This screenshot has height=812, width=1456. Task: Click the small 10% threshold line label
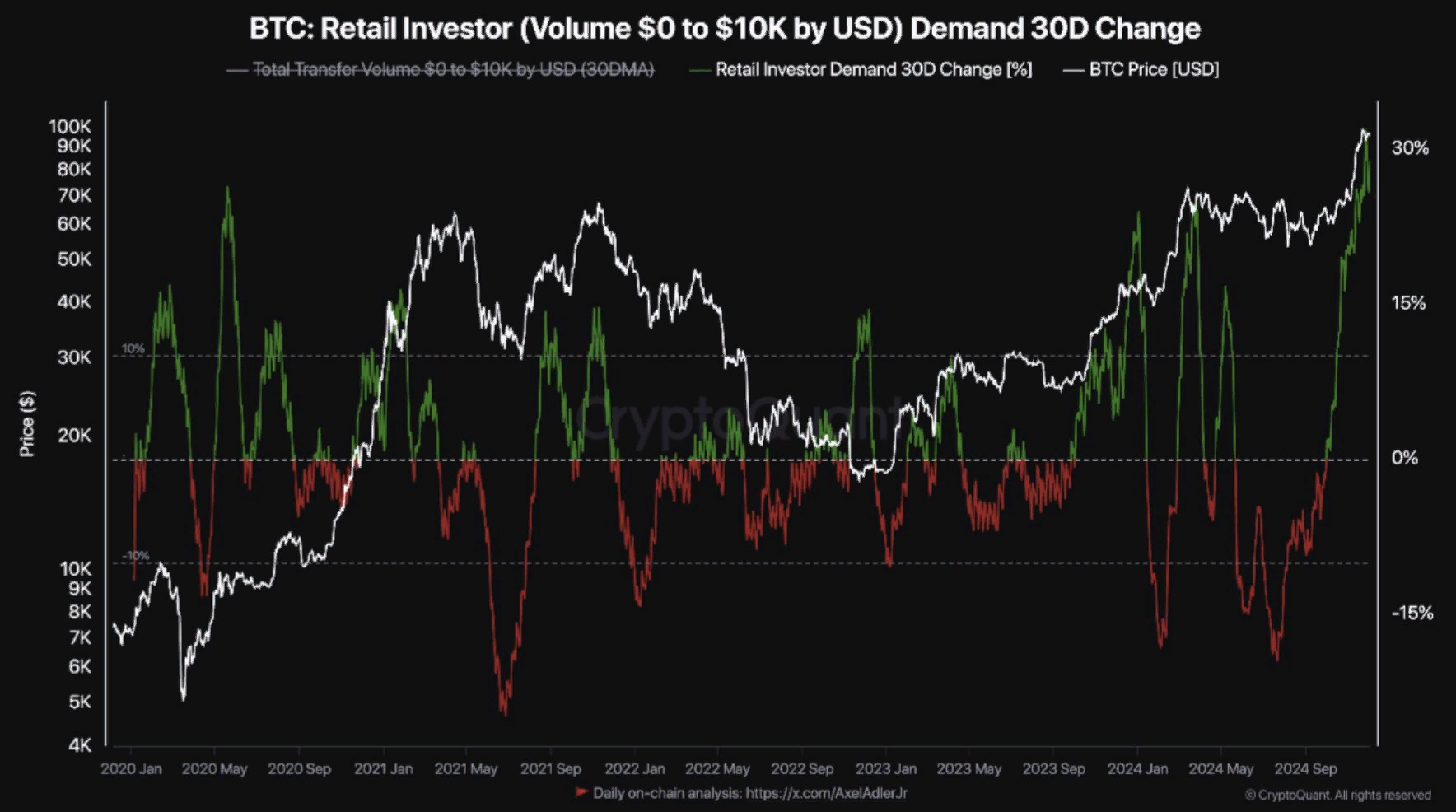tap(133, 348)
